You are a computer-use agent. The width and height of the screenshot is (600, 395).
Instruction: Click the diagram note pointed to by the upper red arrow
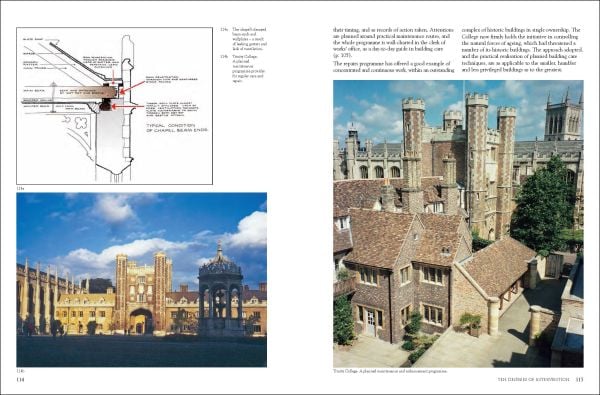[172, 79]
